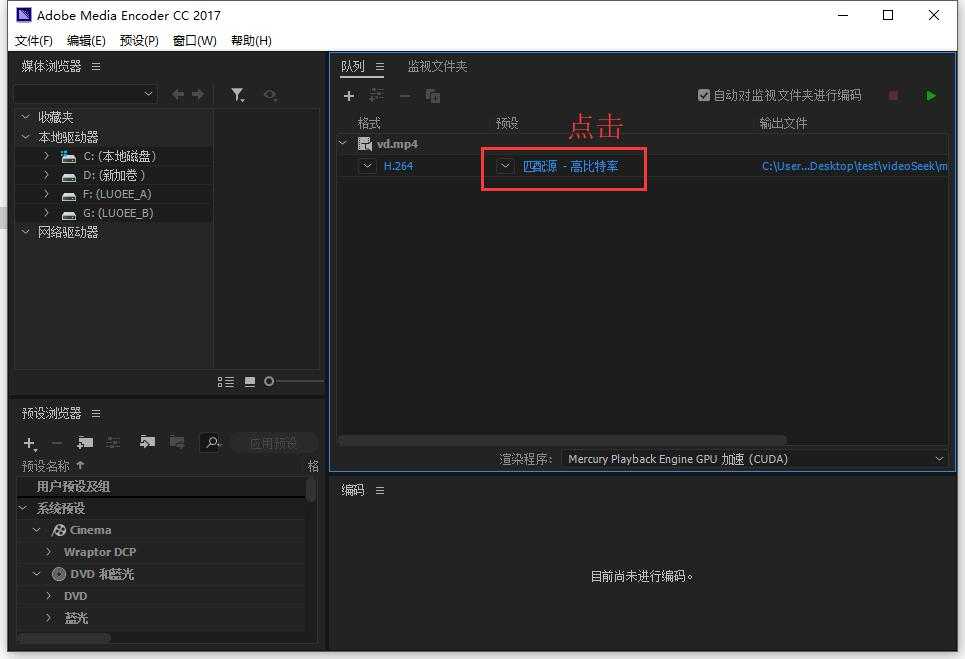Image resolution: width=965 pixels, height=659 pixels.
Task: Start the queue with green play button
Action: (x=931, y=95)
